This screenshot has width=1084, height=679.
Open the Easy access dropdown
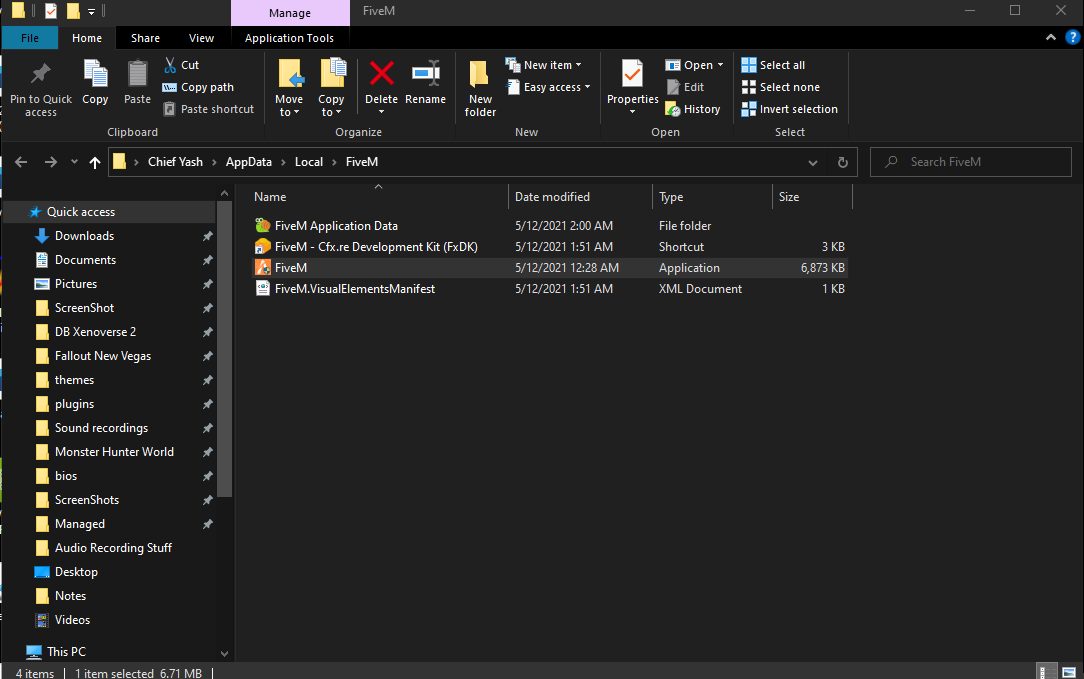coord(548,87)
